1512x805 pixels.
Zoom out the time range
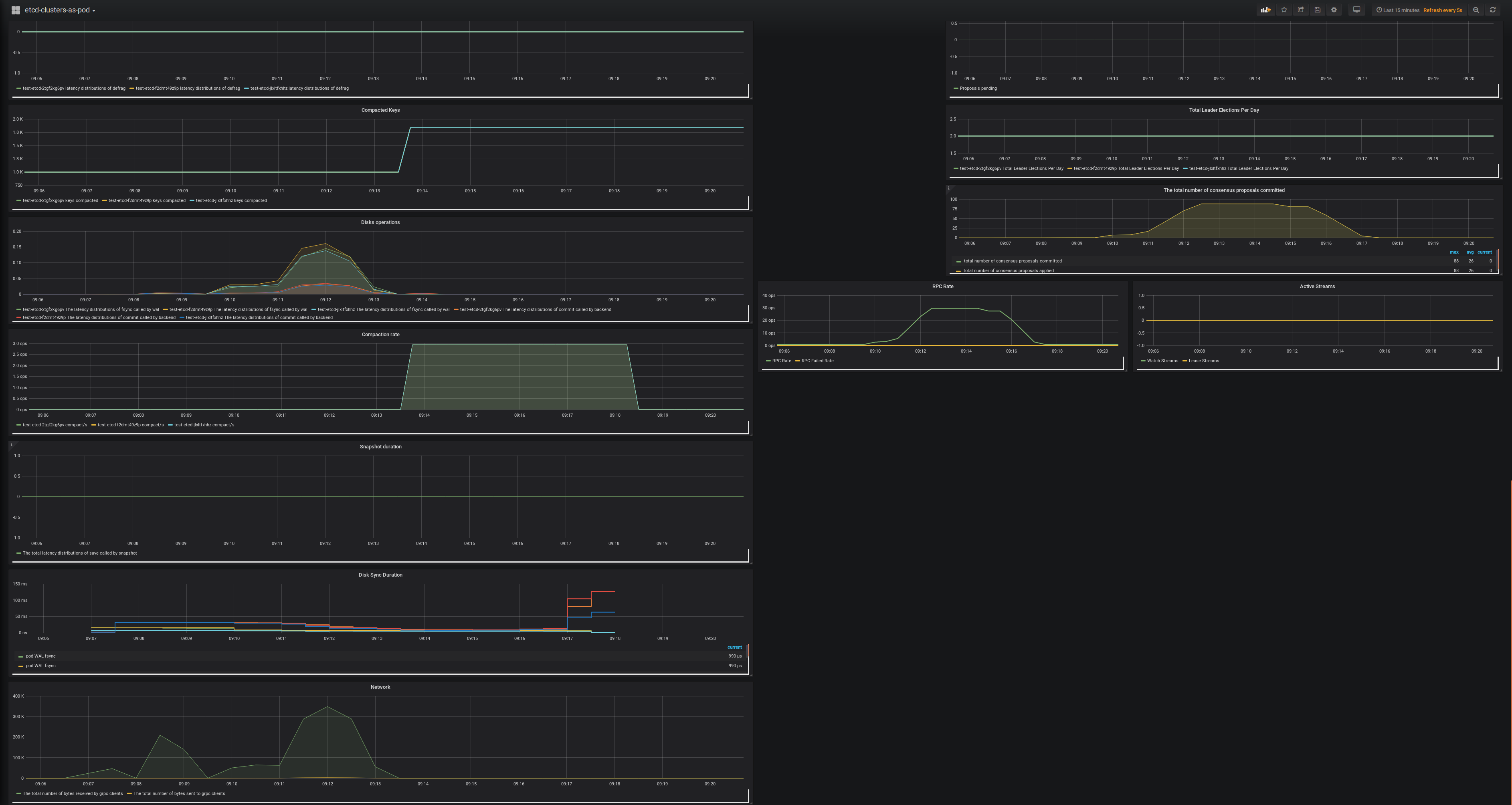[1476, 10]
